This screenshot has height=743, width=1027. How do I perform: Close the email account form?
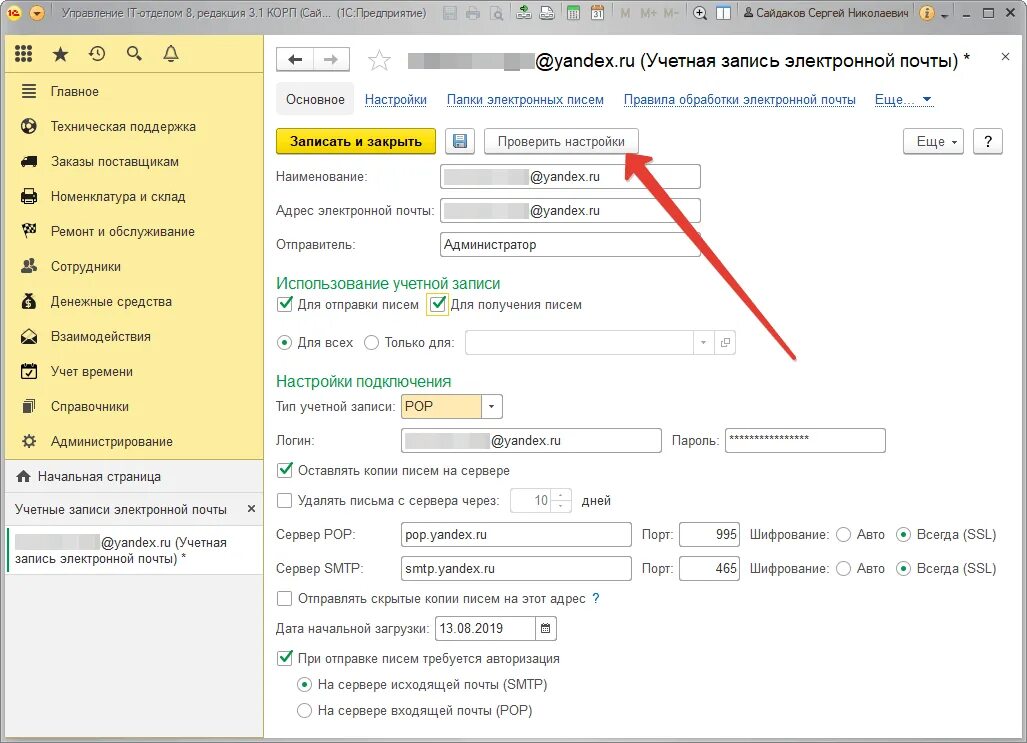[1005, 57]
